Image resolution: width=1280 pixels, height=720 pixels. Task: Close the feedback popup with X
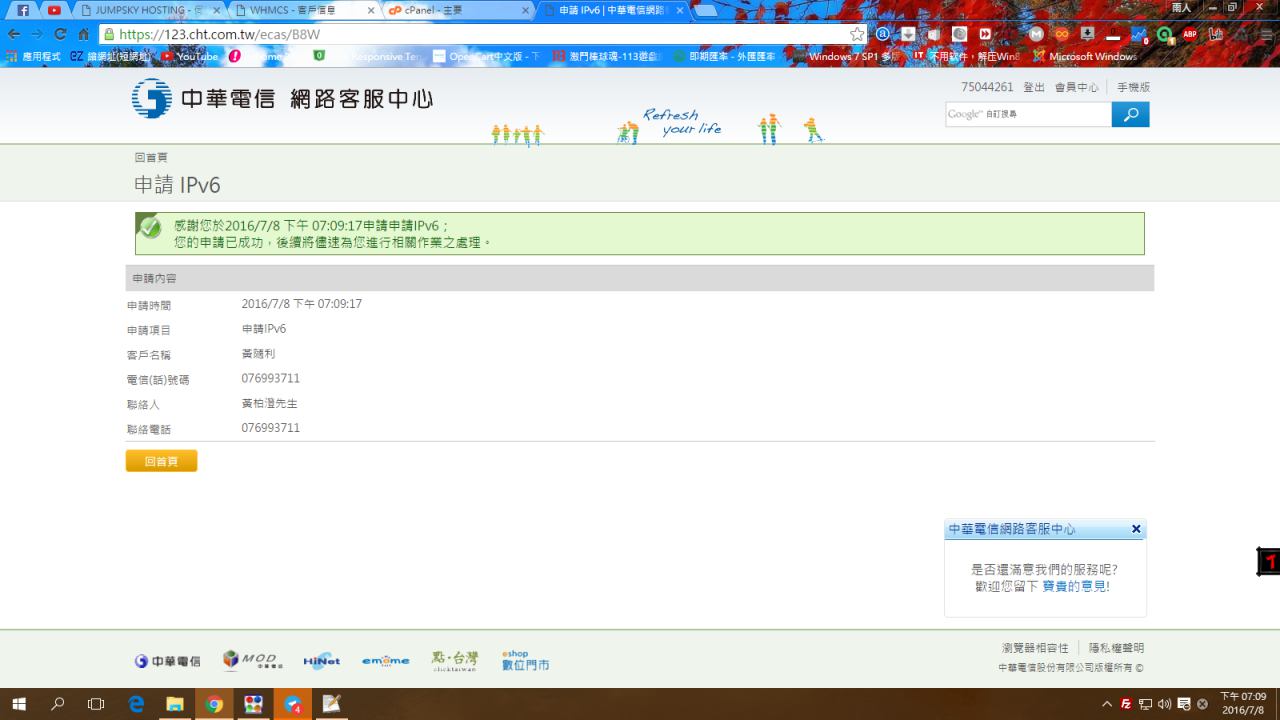tap(1136, 529)
